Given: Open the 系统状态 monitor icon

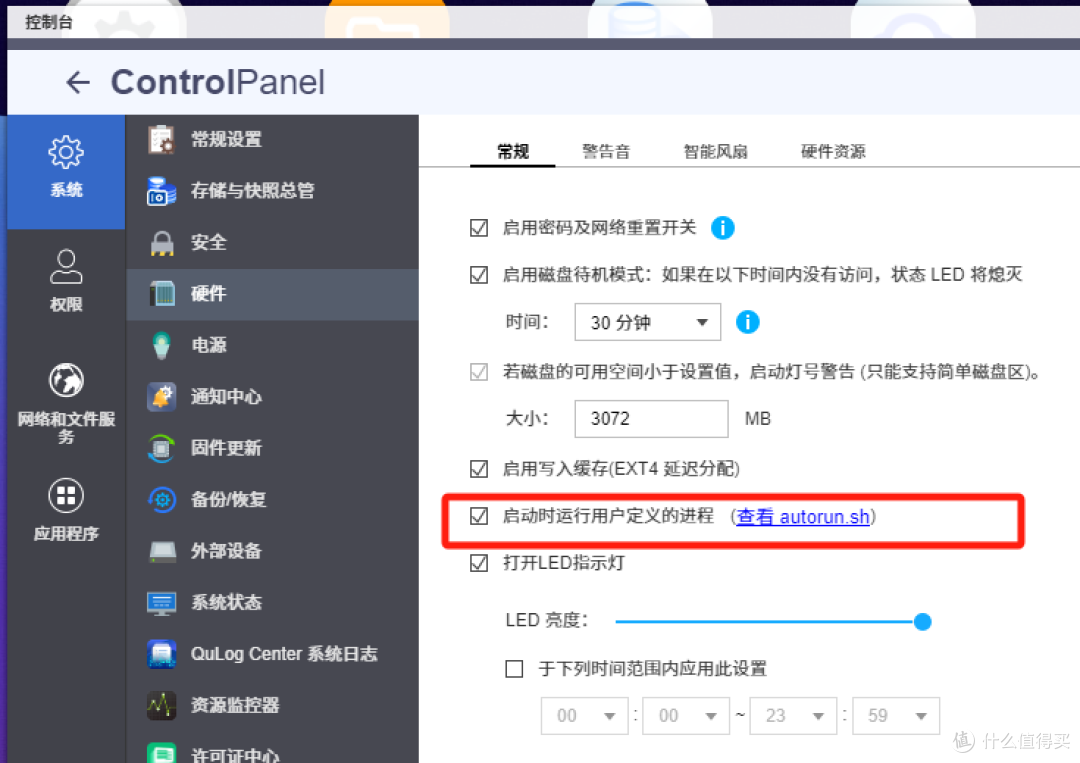Looking at the screenshot, I should coord(162,603).
